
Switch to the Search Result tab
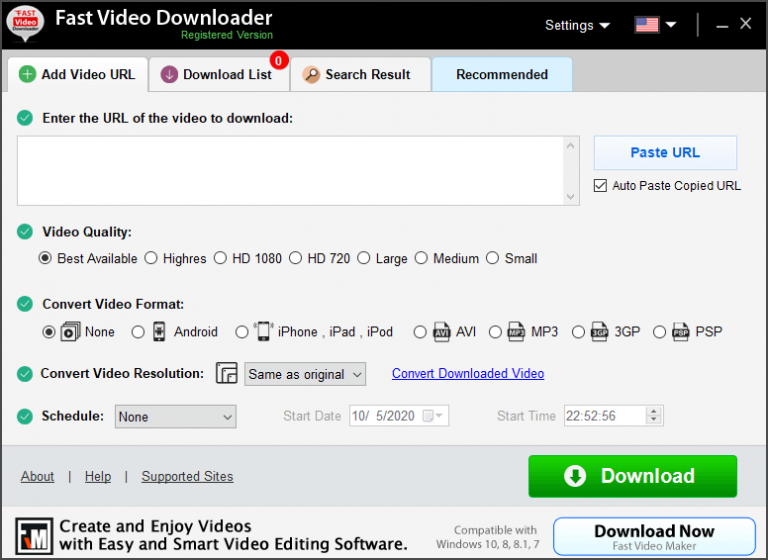tap(360, 74)
